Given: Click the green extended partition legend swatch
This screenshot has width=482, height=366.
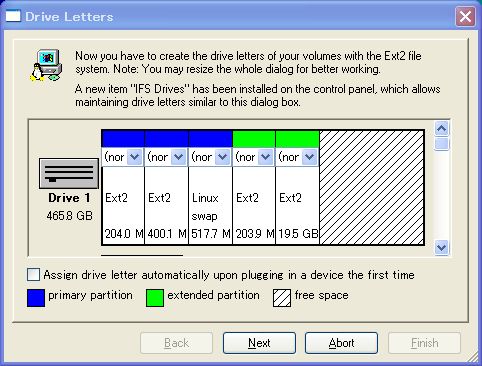Looking at the screenshot, I should click(155, 298).
